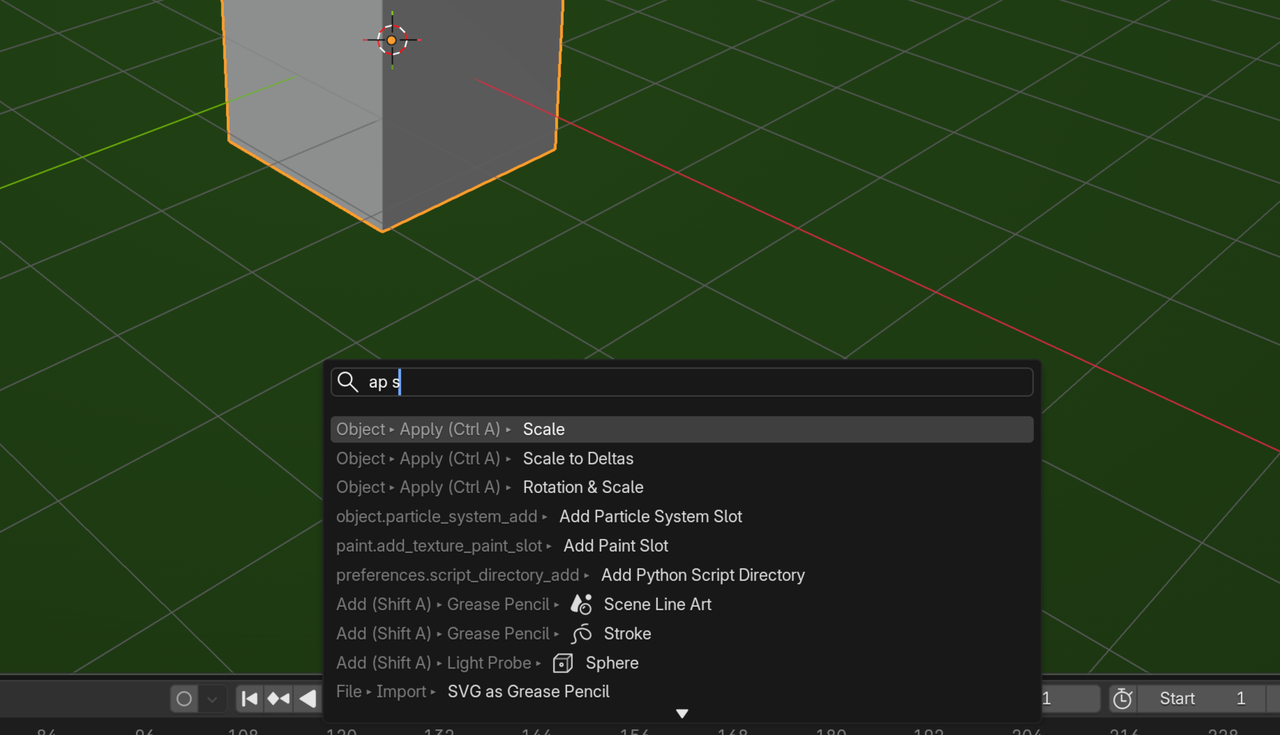Click the Light Probe Sphere icon
1280x735 pixels.
click(563, 663)
